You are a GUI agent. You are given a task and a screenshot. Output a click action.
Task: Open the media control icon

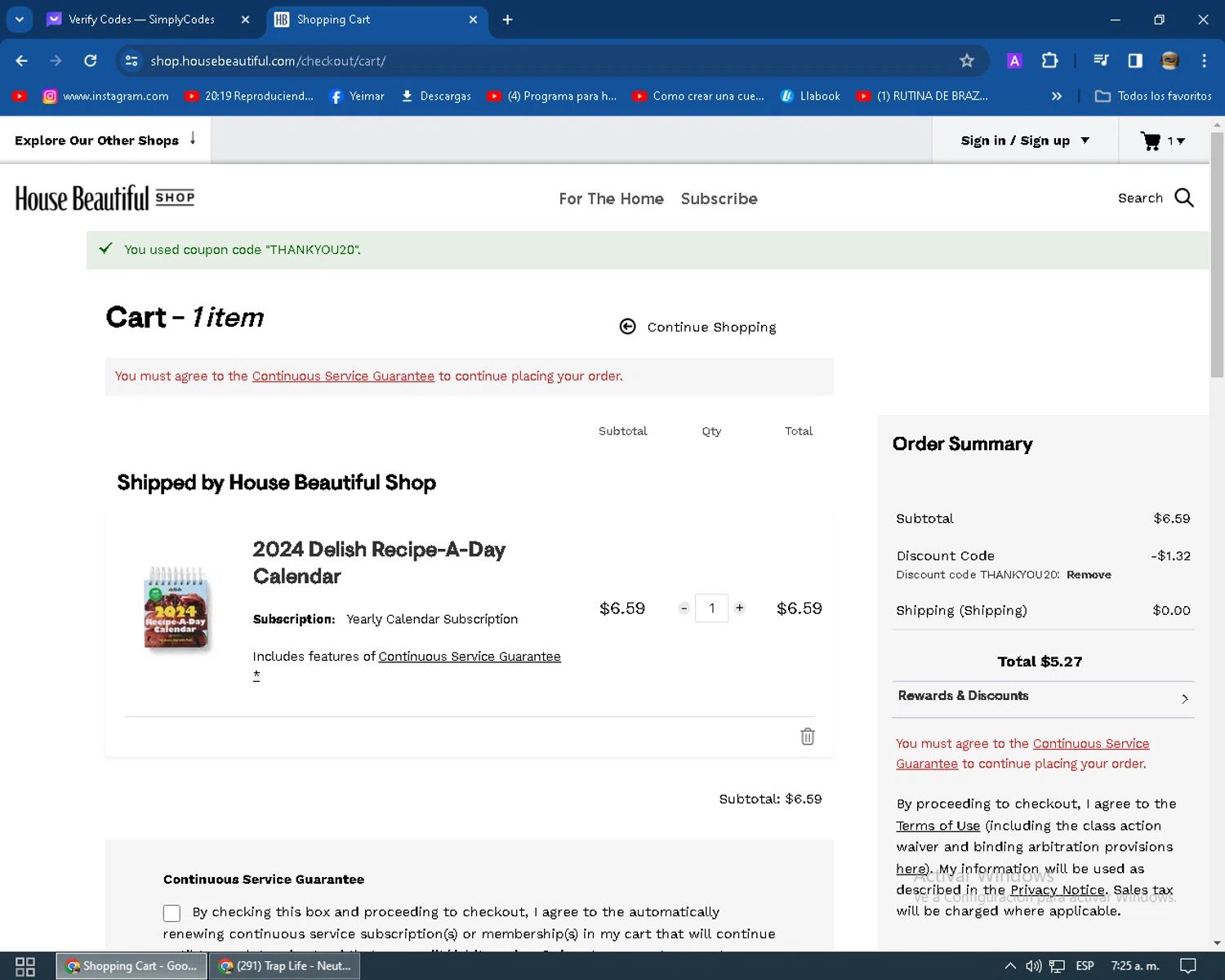tap(1101, 60)
